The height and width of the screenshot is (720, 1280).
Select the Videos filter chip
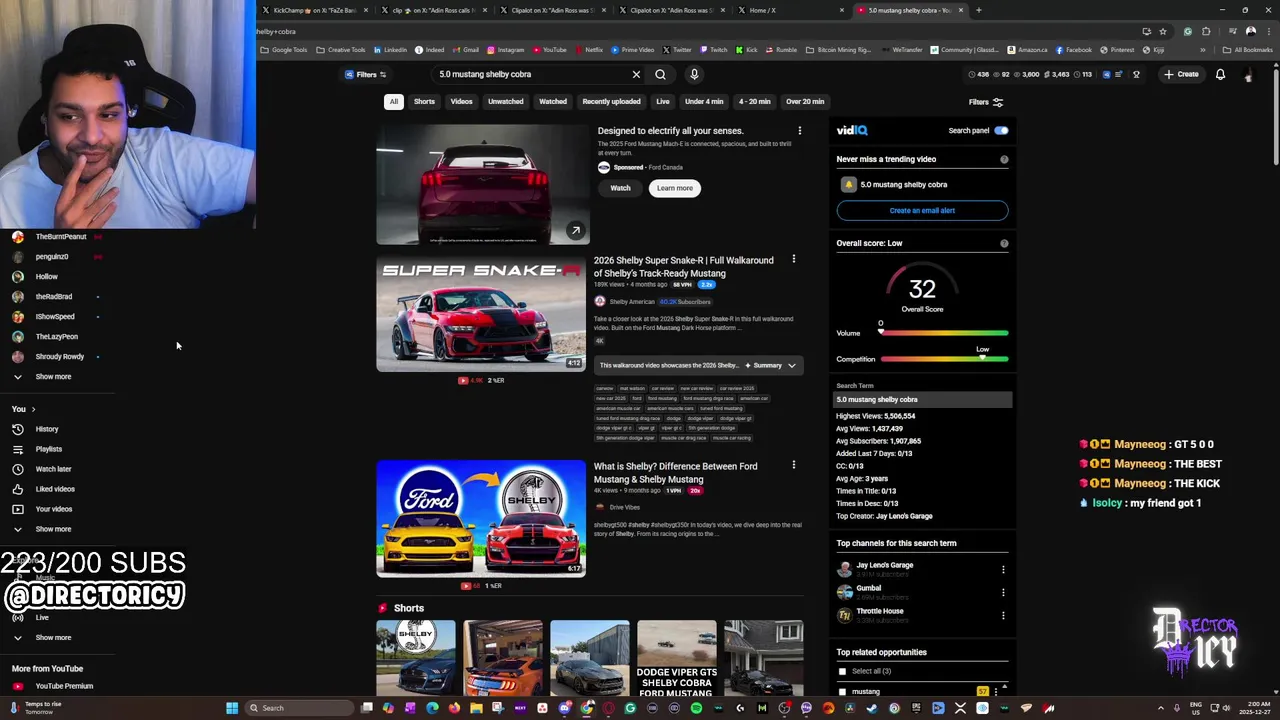click(x=461, y=101)
